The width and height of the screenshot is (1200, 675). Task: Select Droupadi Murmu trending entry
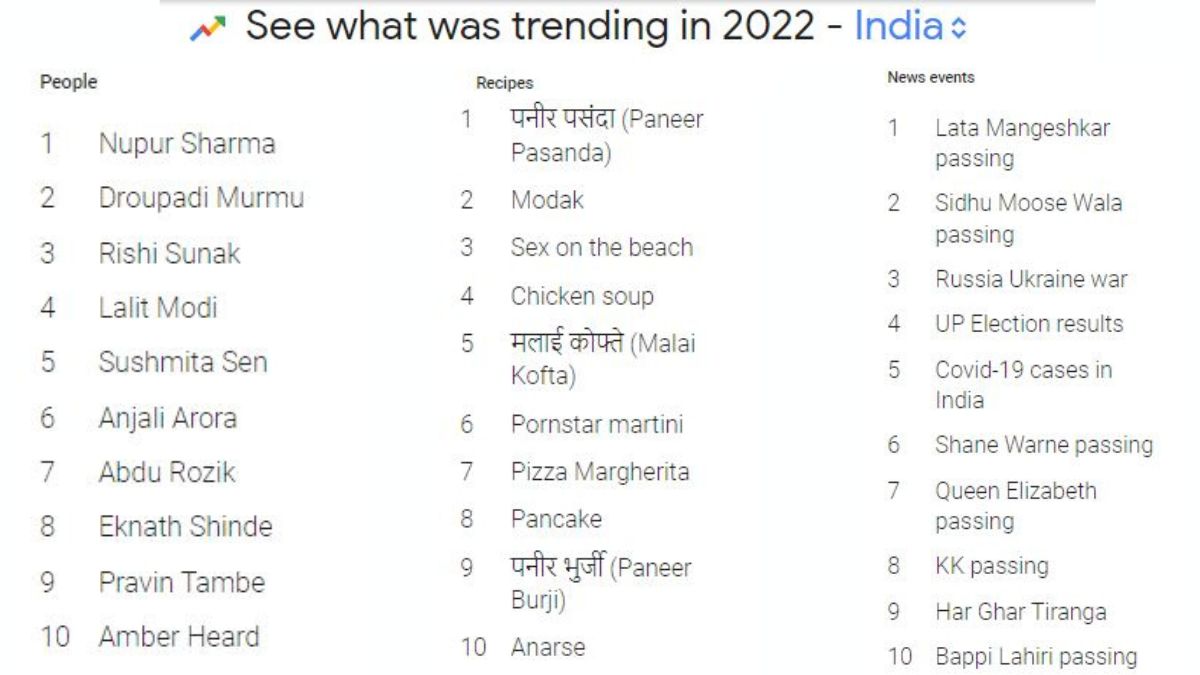tap(200, 198)
